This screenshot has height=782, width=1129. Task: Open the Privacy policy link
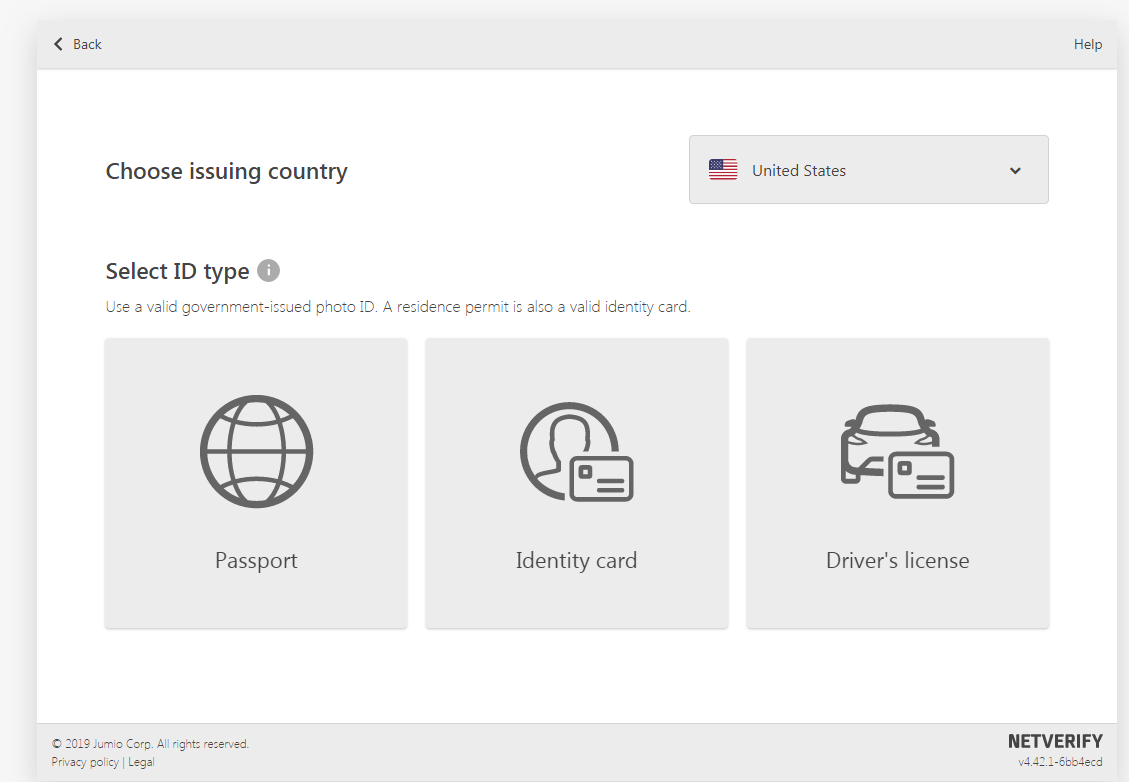[x=85, y=762]
